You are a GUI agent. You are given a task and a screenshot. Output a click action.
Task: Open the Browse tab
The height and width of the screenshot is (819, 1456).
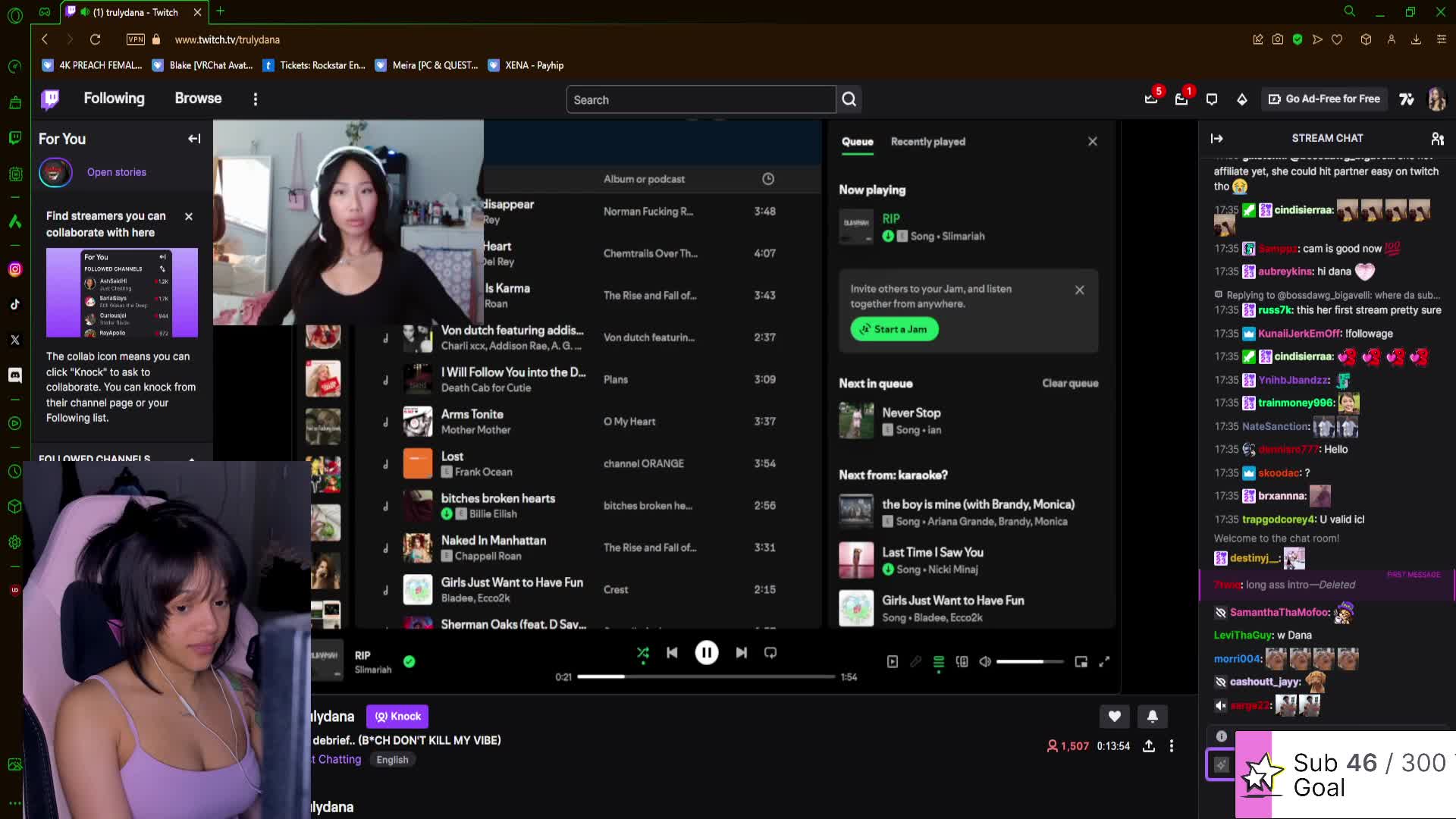198,99
